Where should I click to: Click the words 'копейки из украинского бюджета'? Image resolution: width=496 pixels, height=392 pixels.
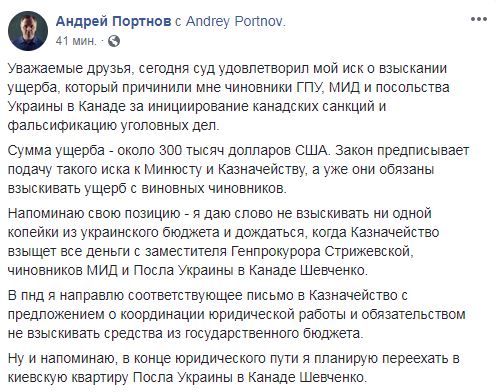point(114,232)
